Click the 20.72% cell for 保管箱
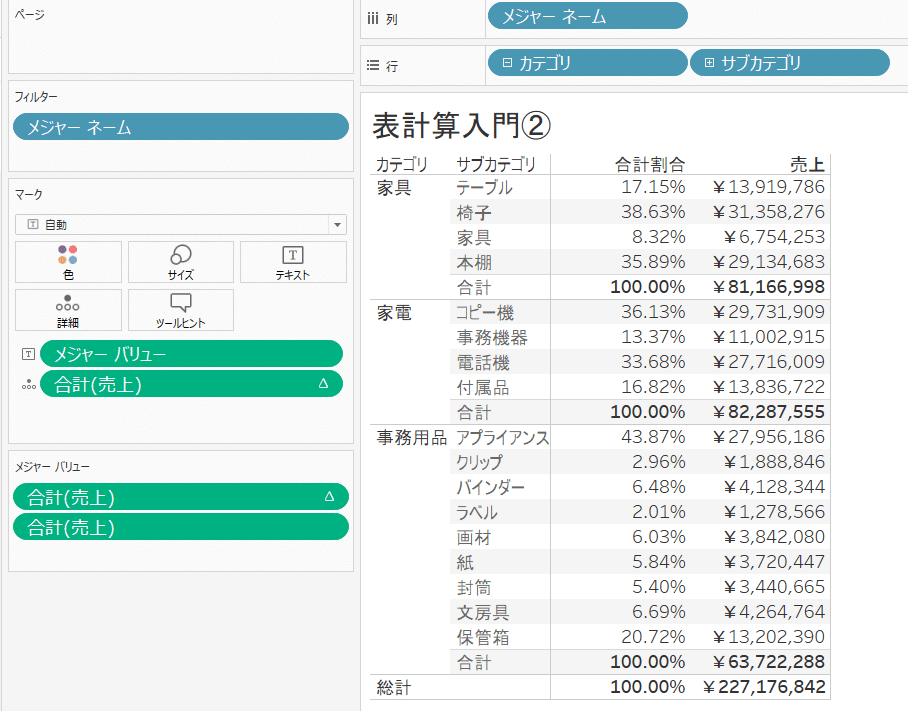 [653, 637]
